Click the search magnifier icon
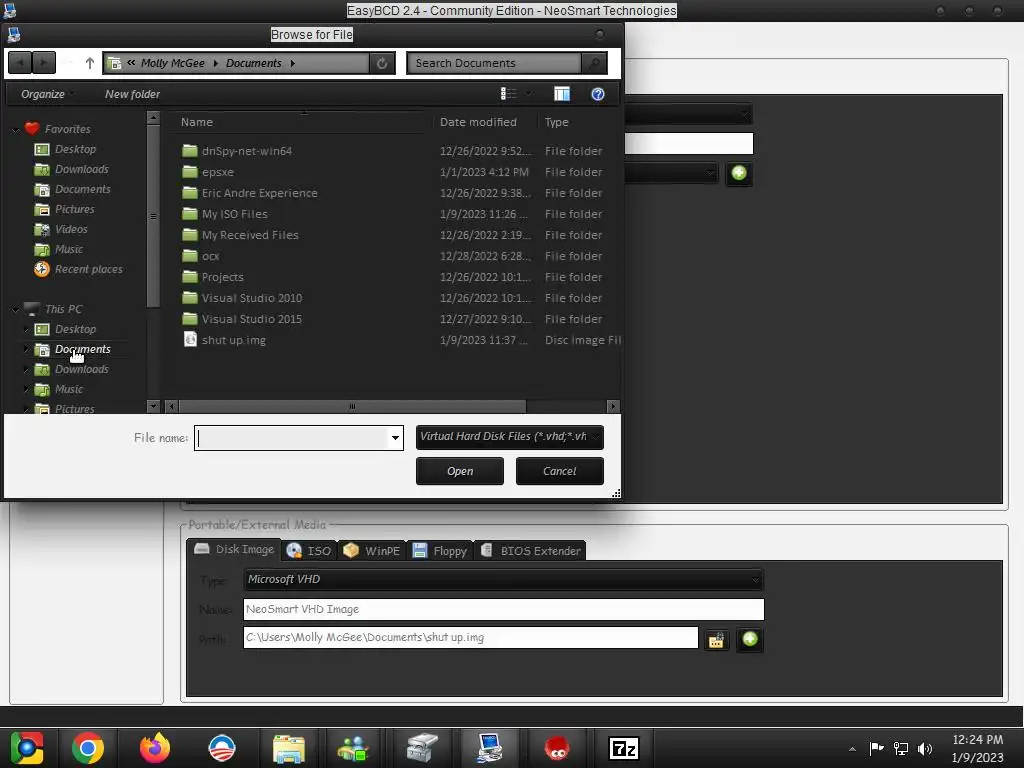The image size is (1024, 768). coord(594,63)
